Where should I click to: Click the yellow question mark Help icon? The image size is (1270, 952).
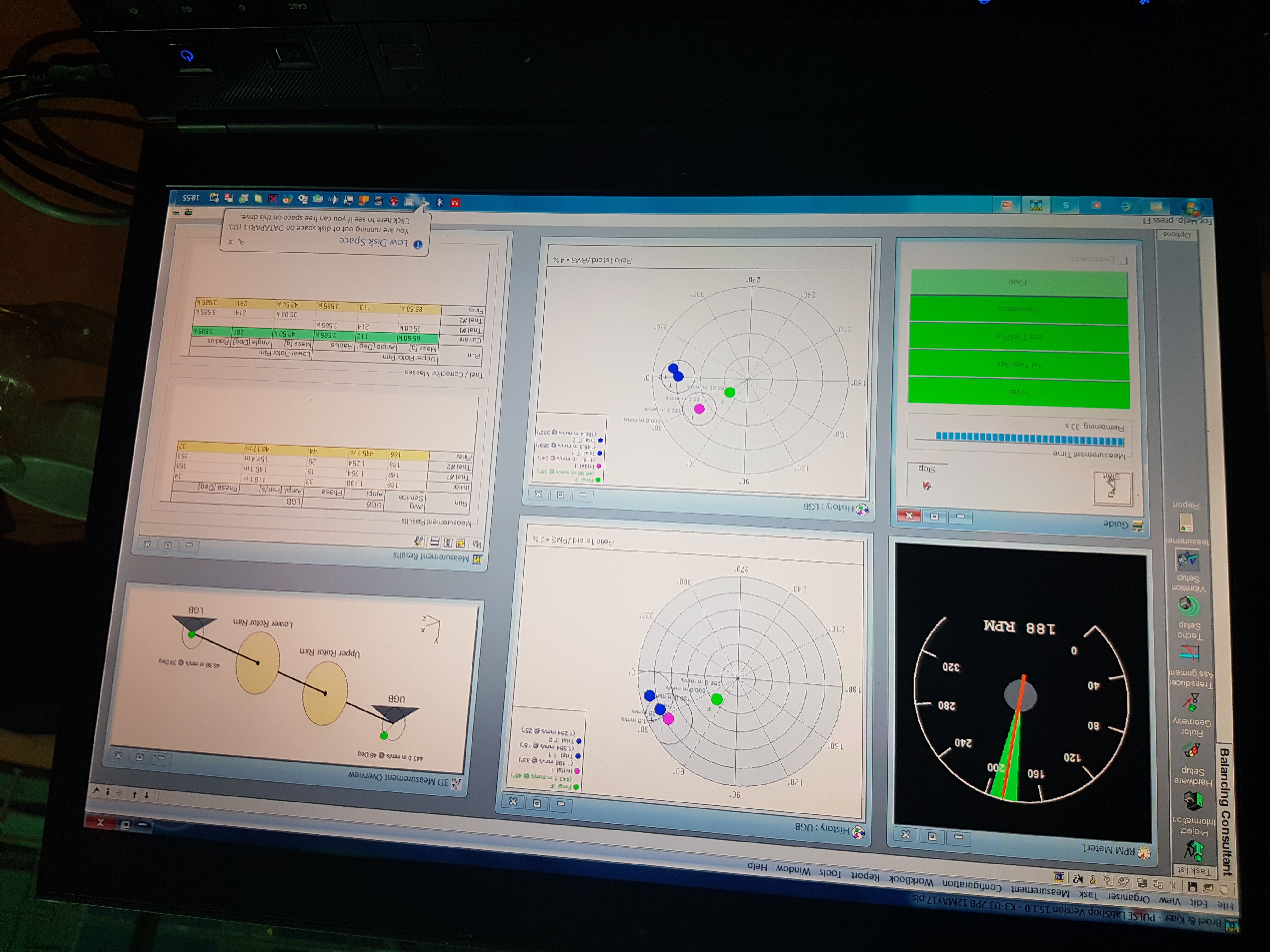pyautogui.click(x=1093, y=880)
